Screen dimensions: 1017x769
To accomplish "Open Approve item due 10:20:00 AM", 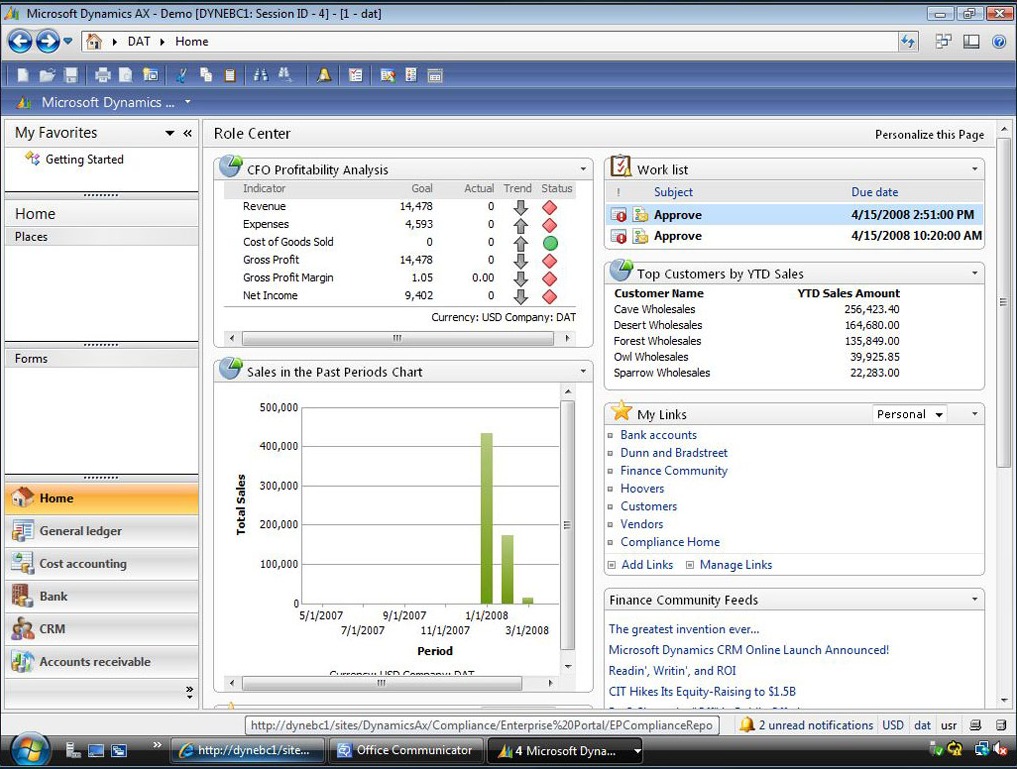I will (795, 236).
